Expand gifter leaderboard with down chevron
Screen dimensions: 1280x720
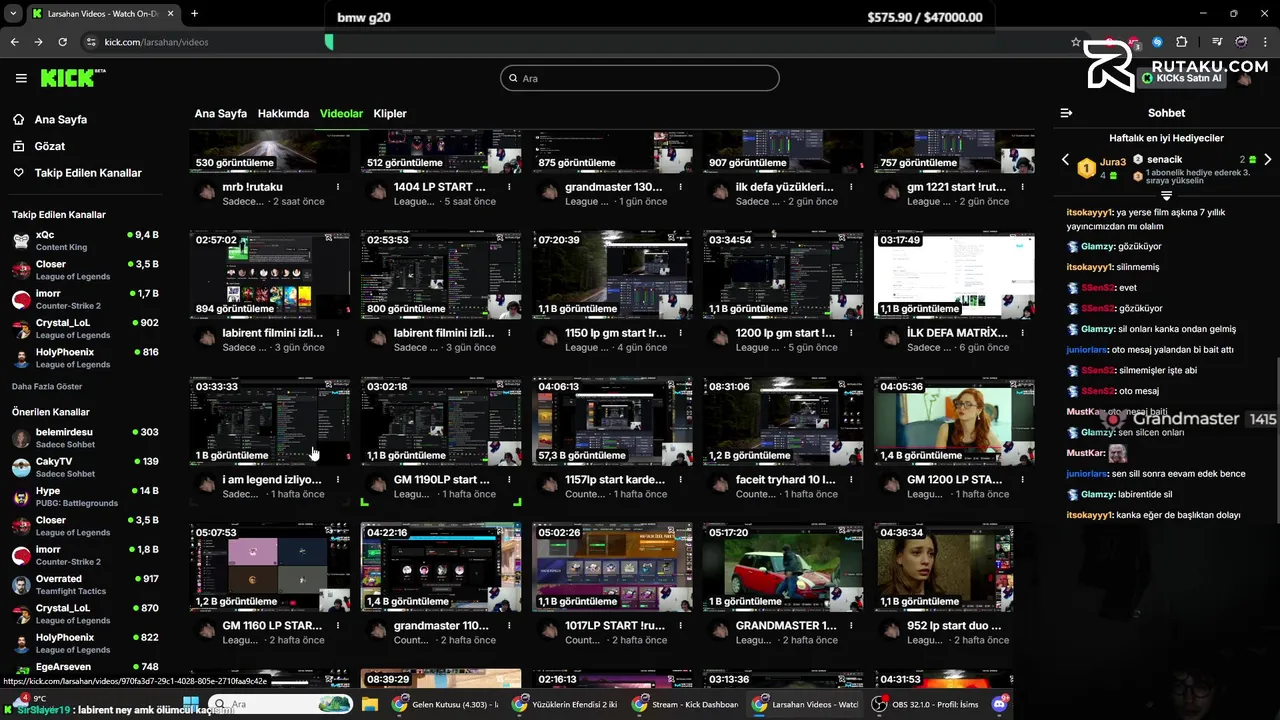point(1166,196)
